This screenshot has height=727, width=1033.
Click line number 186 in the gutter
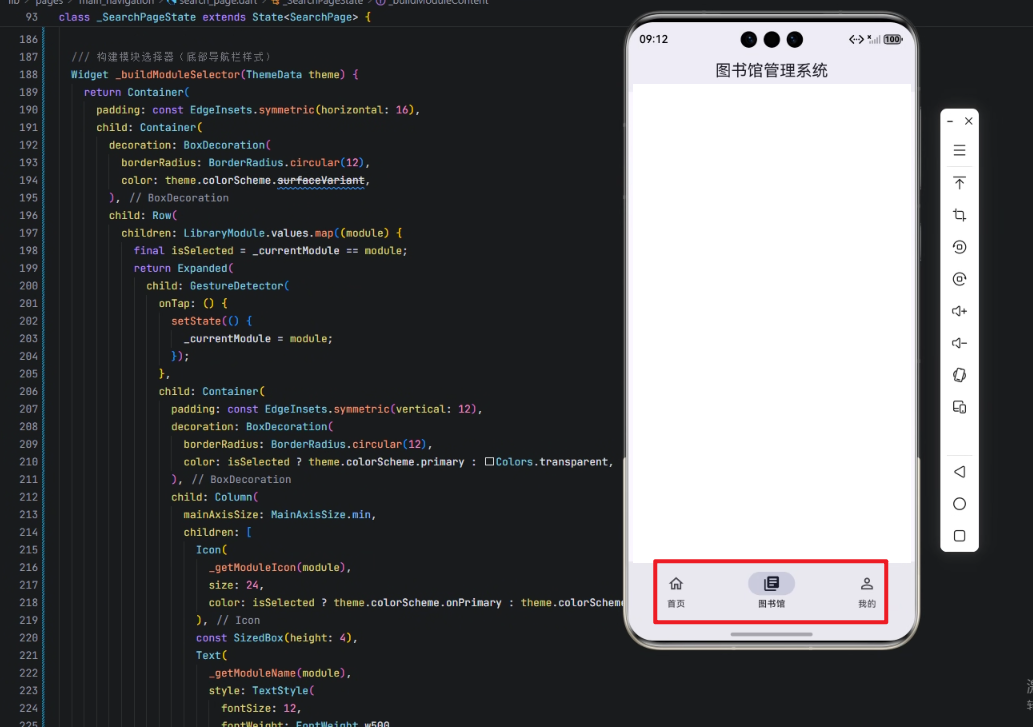28,40
